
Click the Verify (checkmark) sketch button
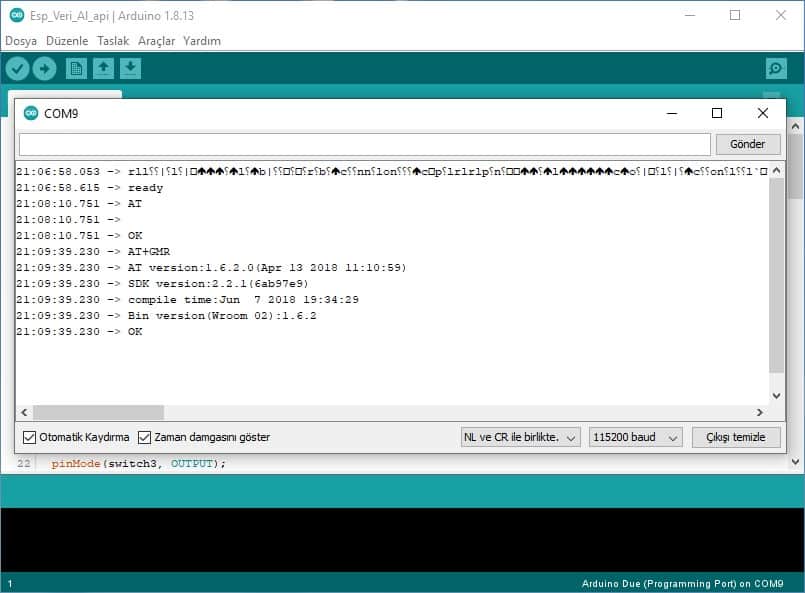[x=17, y=68]
